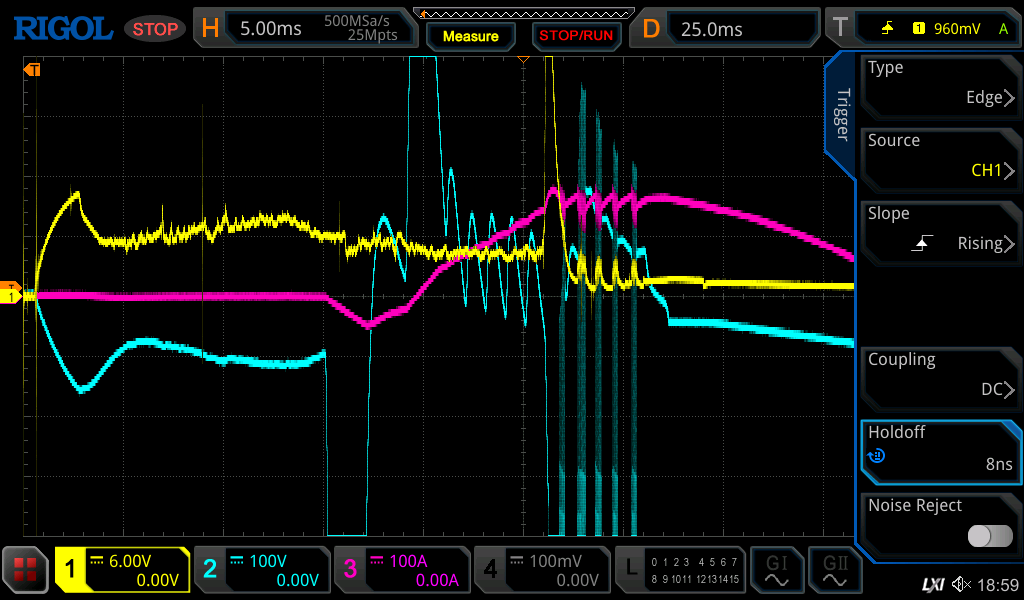Open the quad-square menu icon at bottom left
The width and height of the screenshot is (1024, 600).
(x=26, y=570)
